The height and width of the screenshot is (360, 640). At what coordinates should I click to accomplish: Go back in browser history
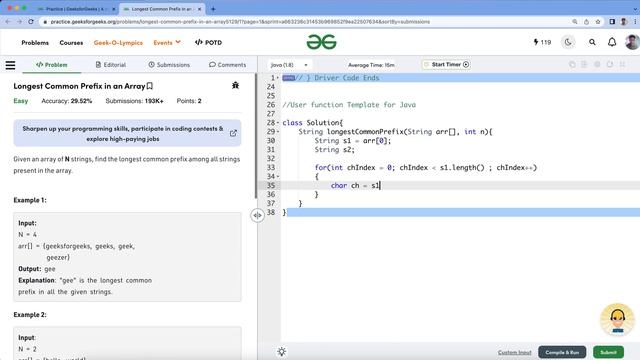(x=8, y=22)
